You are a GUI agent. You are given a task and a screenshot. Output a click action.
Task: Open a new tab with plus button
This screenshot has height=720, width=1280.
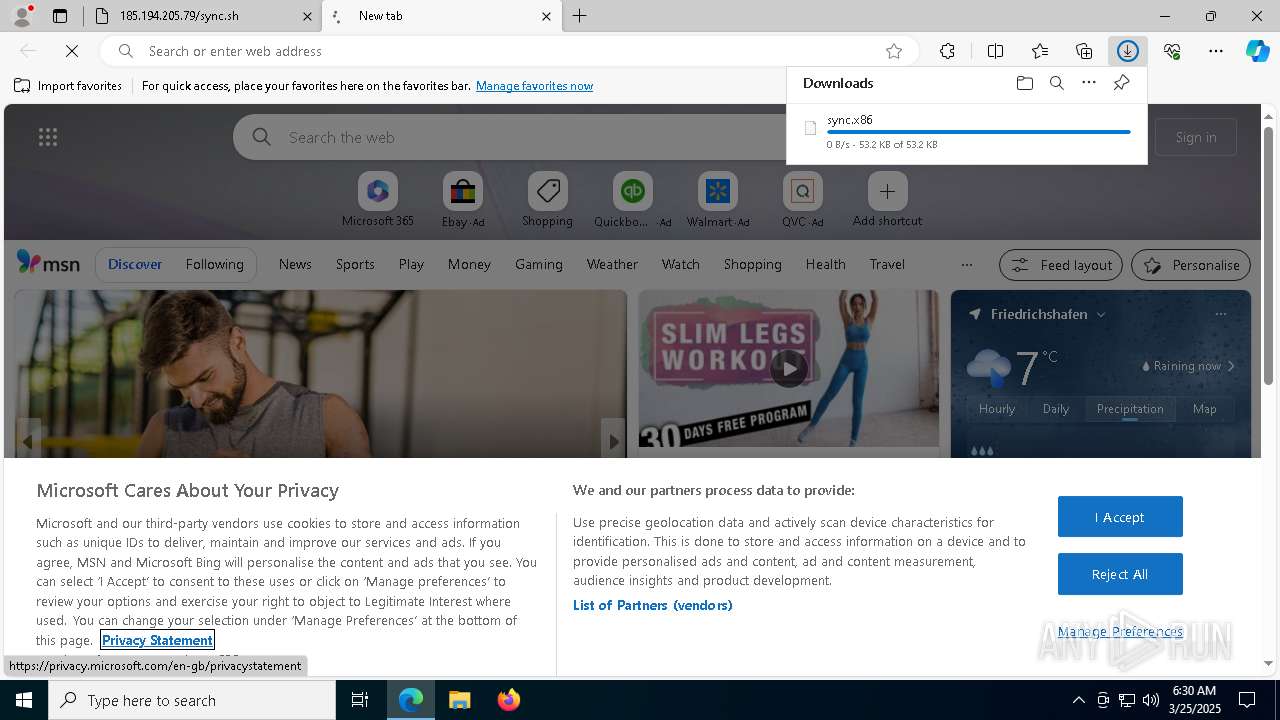580,16
